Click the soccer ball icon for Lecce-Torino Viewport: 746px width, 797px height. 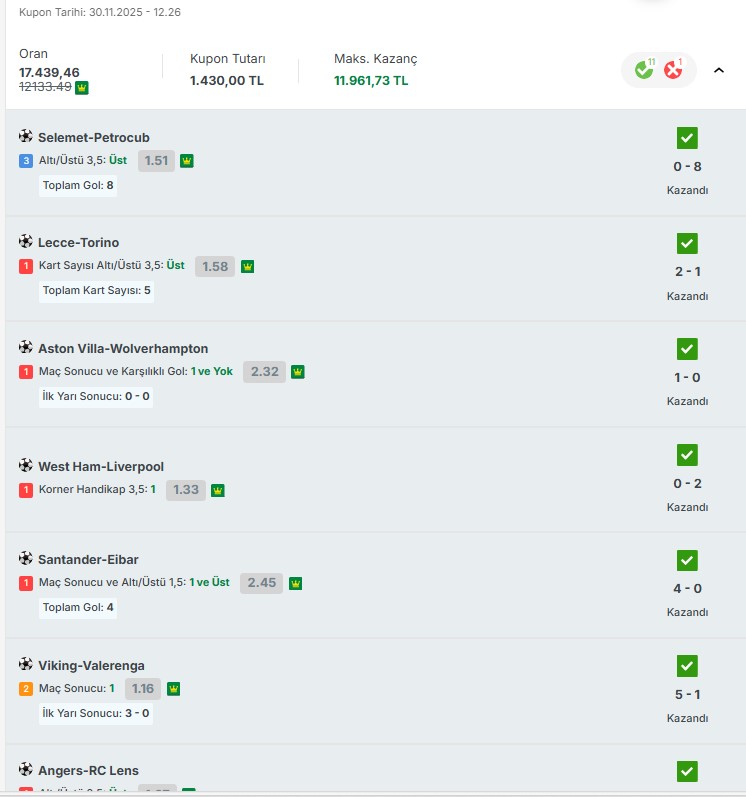pos(26,242)
